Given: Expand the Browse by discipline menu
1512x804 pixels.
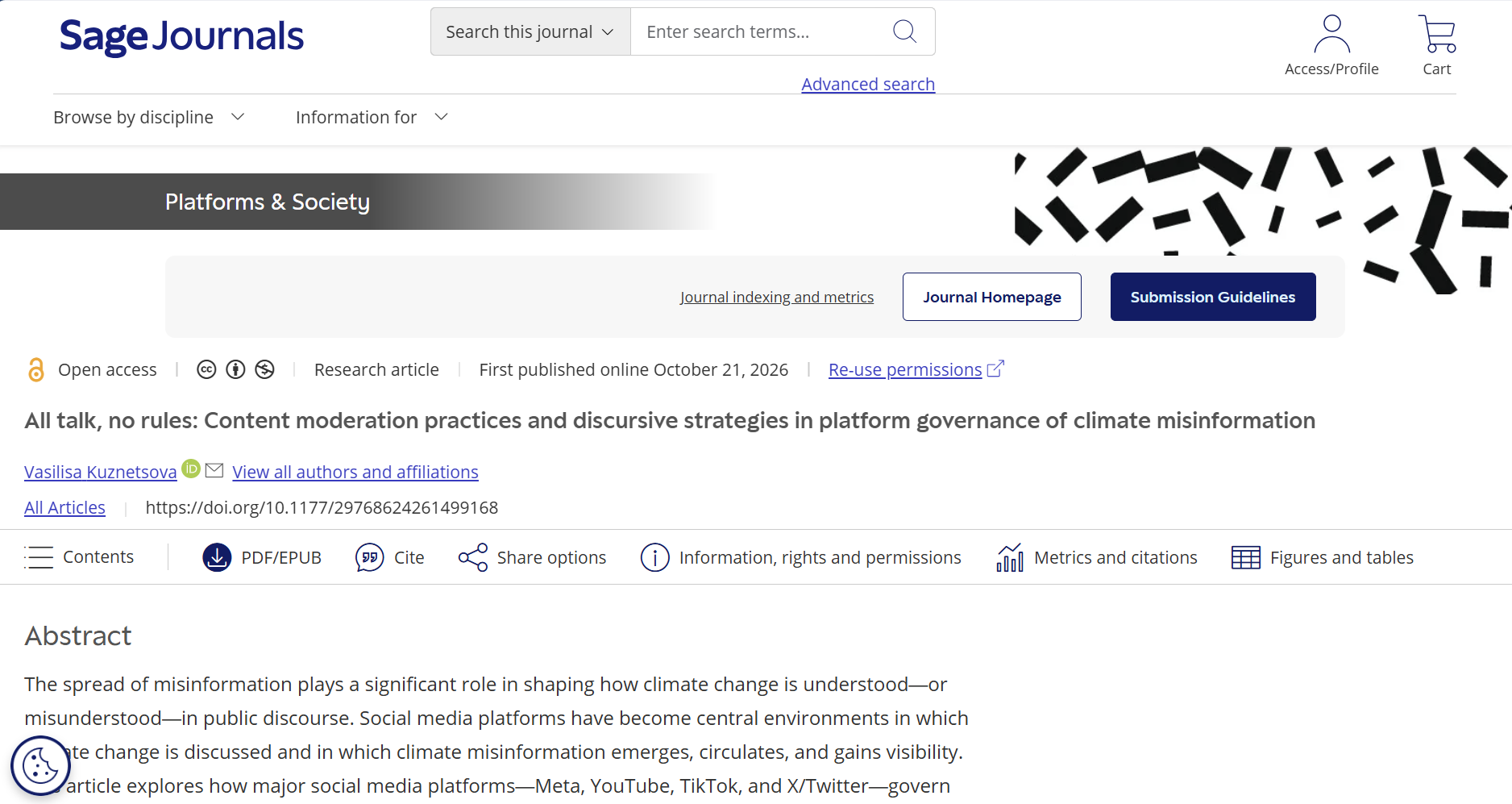Looking at the screenshot, I should pos(149,117).
